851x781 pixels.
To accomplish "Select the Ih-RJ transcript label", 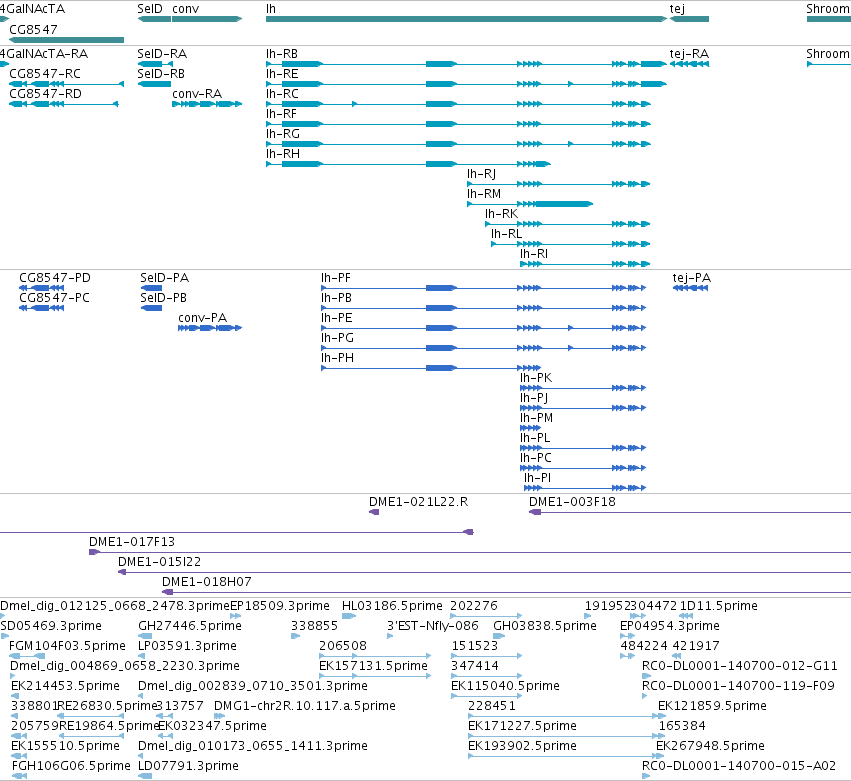I will pos(481,174).
